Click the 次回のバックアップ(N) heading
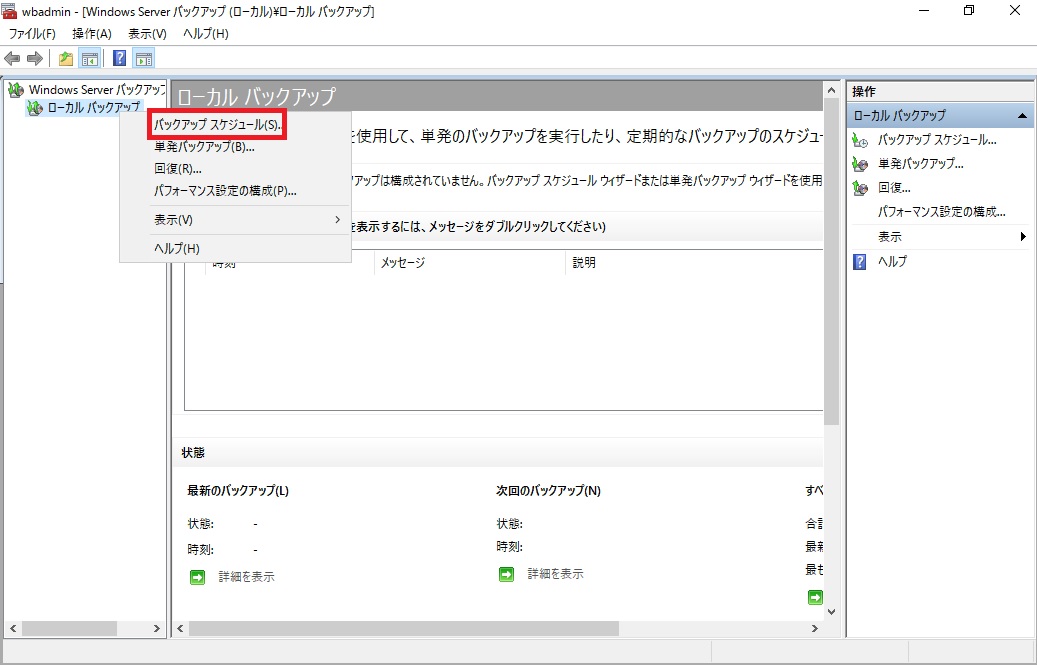Image resolution: width=1037 pixels, height=665 pixels. (548, 490)
